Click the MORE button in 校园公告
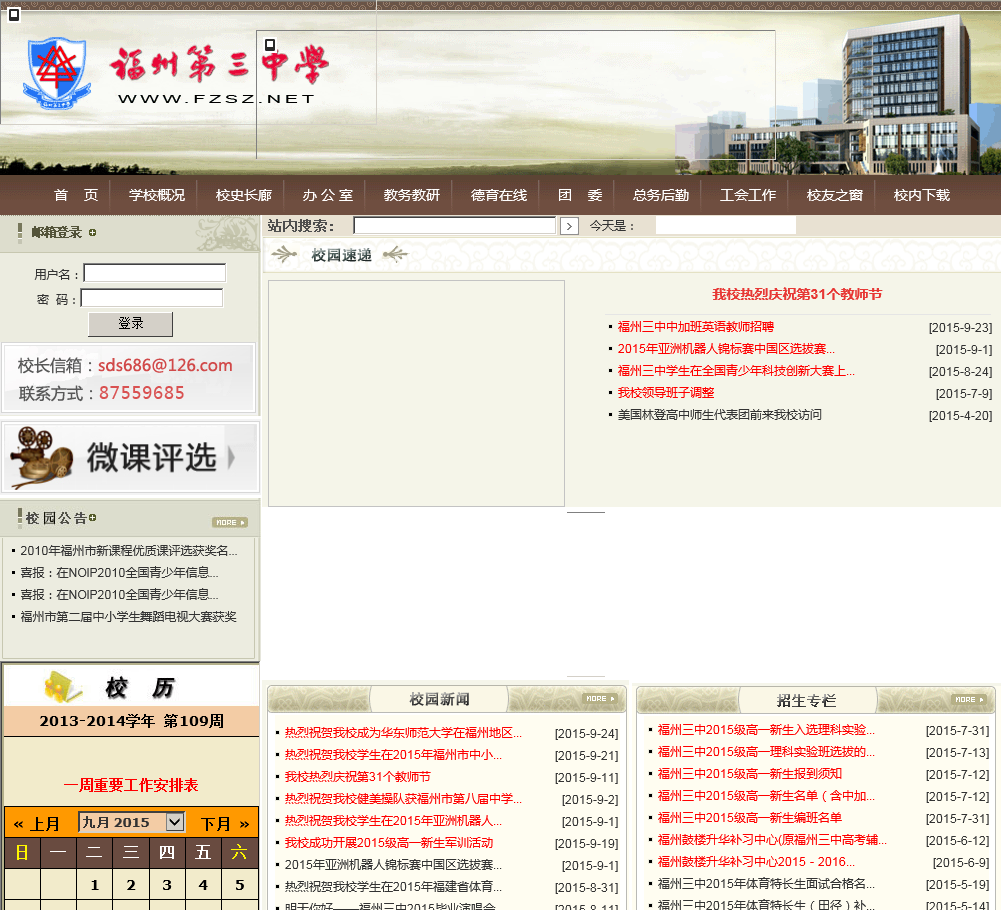The image size is (1001, 910). click(x=230, y=522)
